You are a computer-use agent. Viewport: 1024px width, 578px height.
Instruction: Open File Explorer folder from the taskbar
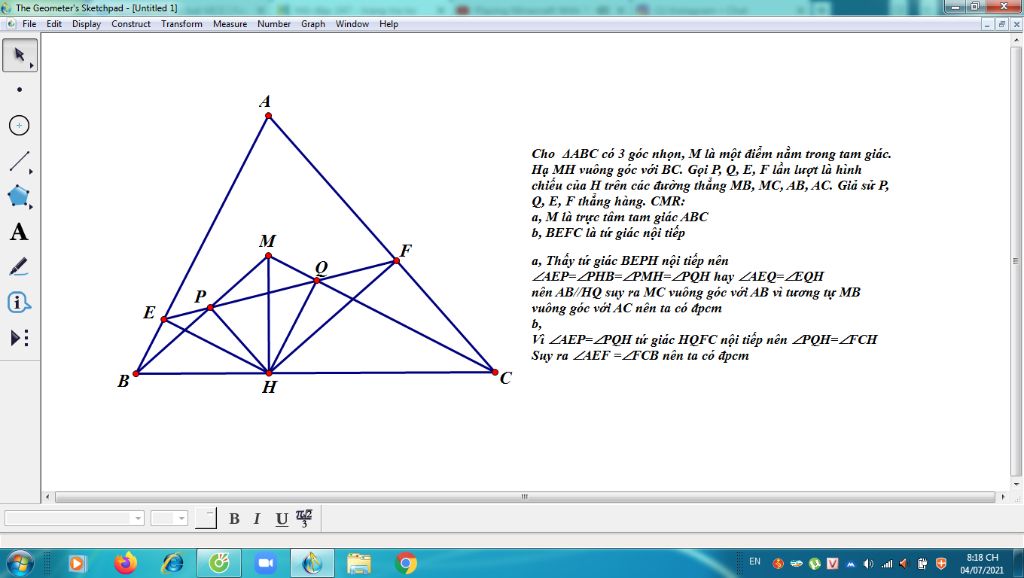(359, 563)
